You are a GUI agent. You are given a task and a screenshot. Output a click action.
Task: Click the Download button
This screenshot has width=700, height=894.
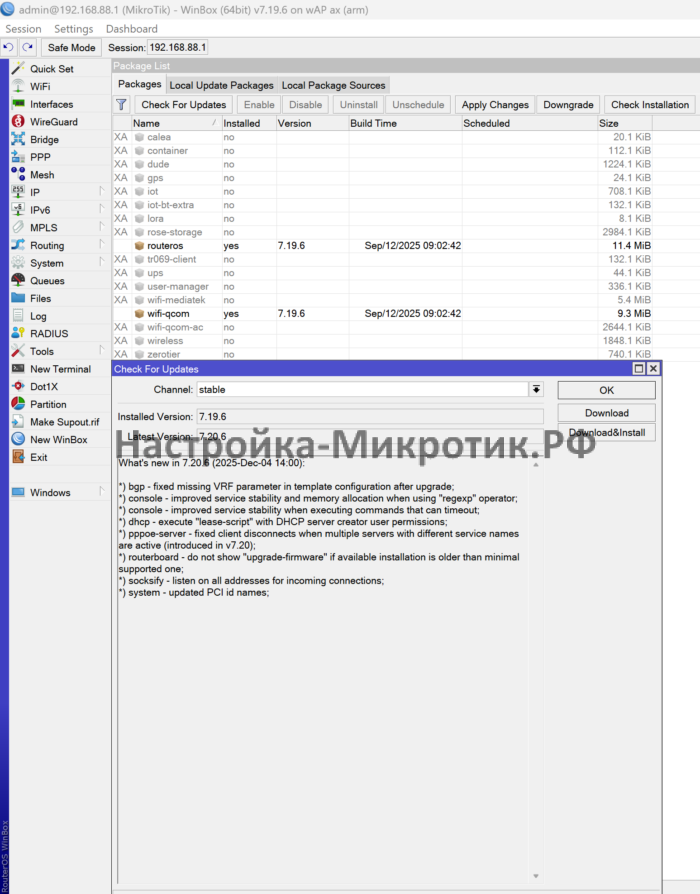pos(607,413)
